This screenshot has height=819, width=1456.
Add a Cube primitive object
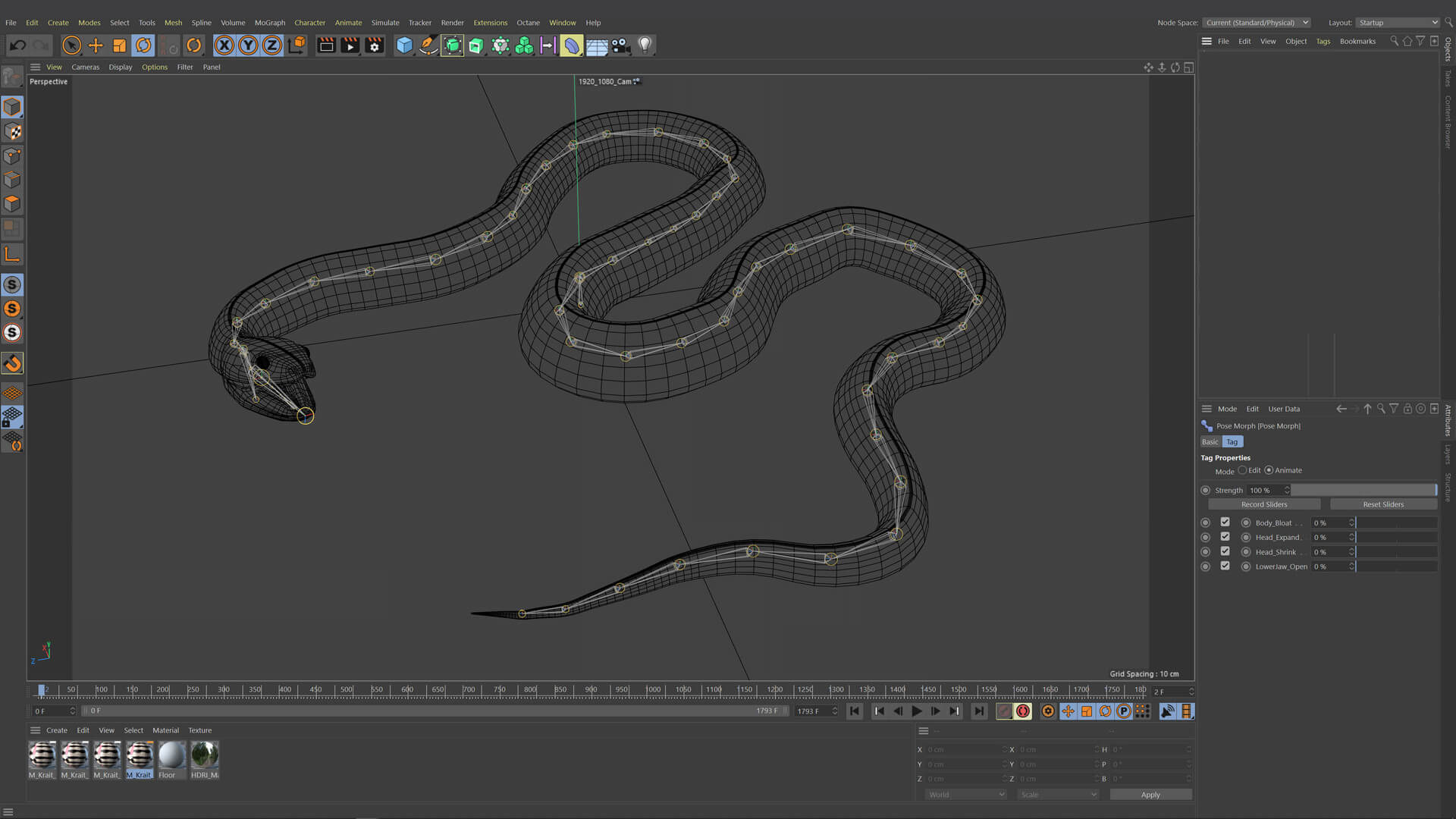point(404,45)
